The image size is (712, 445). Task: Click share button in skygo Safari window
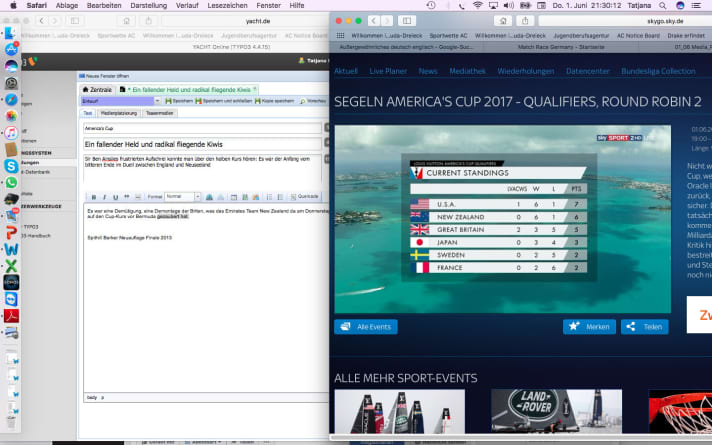pyautogui.click(x=525, y=21)
